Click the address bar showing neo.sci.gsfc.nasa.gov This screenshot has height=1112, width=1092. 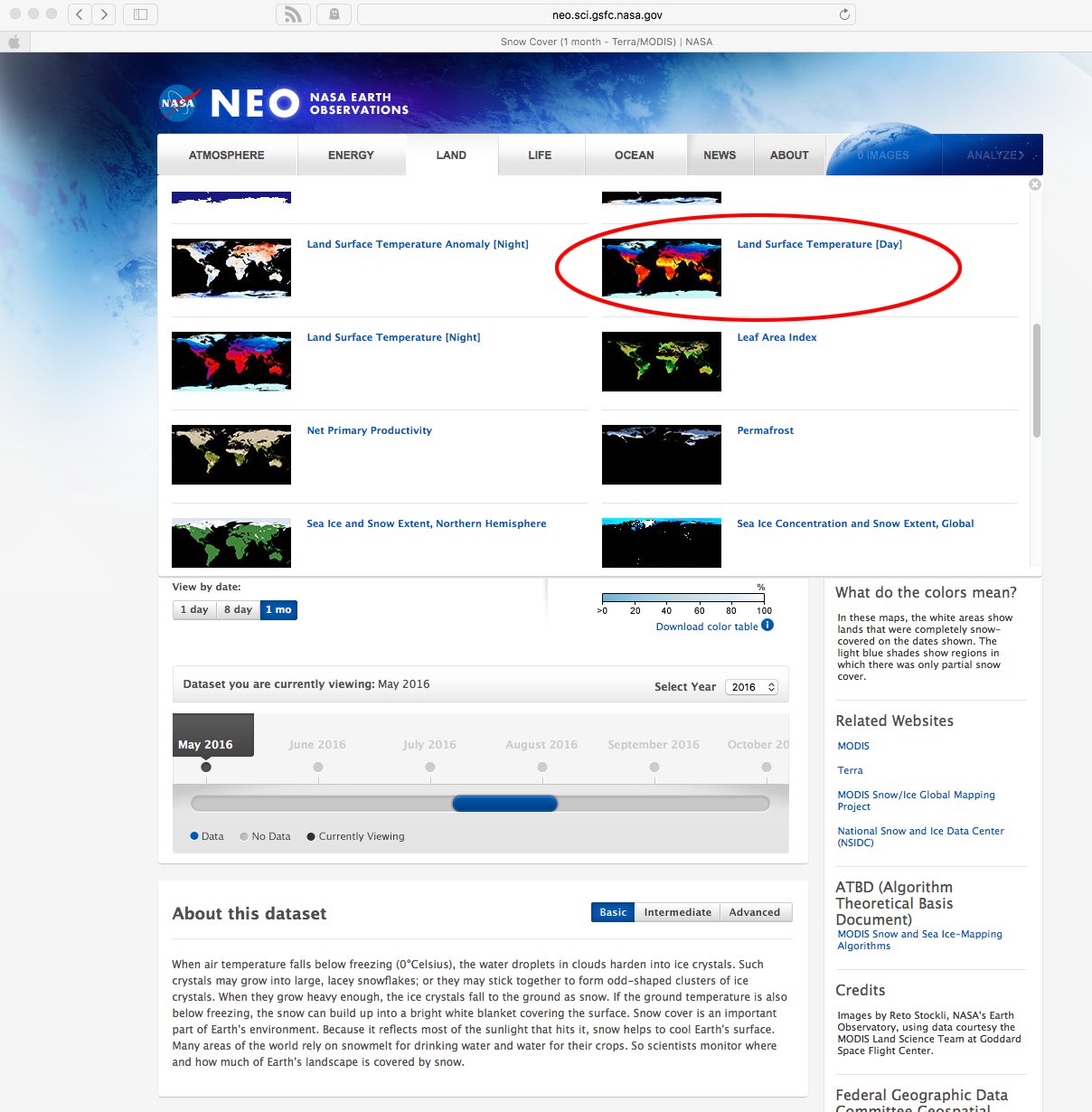tap(607, 14)
